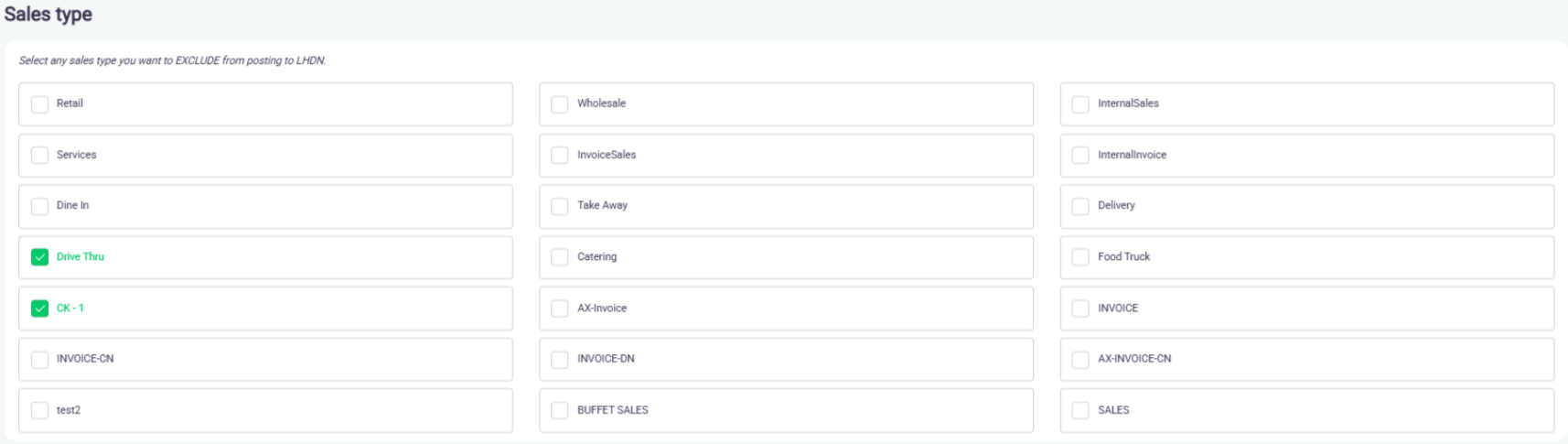
Task: Toggle the INVOICE-DN checkbox
Action: pos(560,360)
